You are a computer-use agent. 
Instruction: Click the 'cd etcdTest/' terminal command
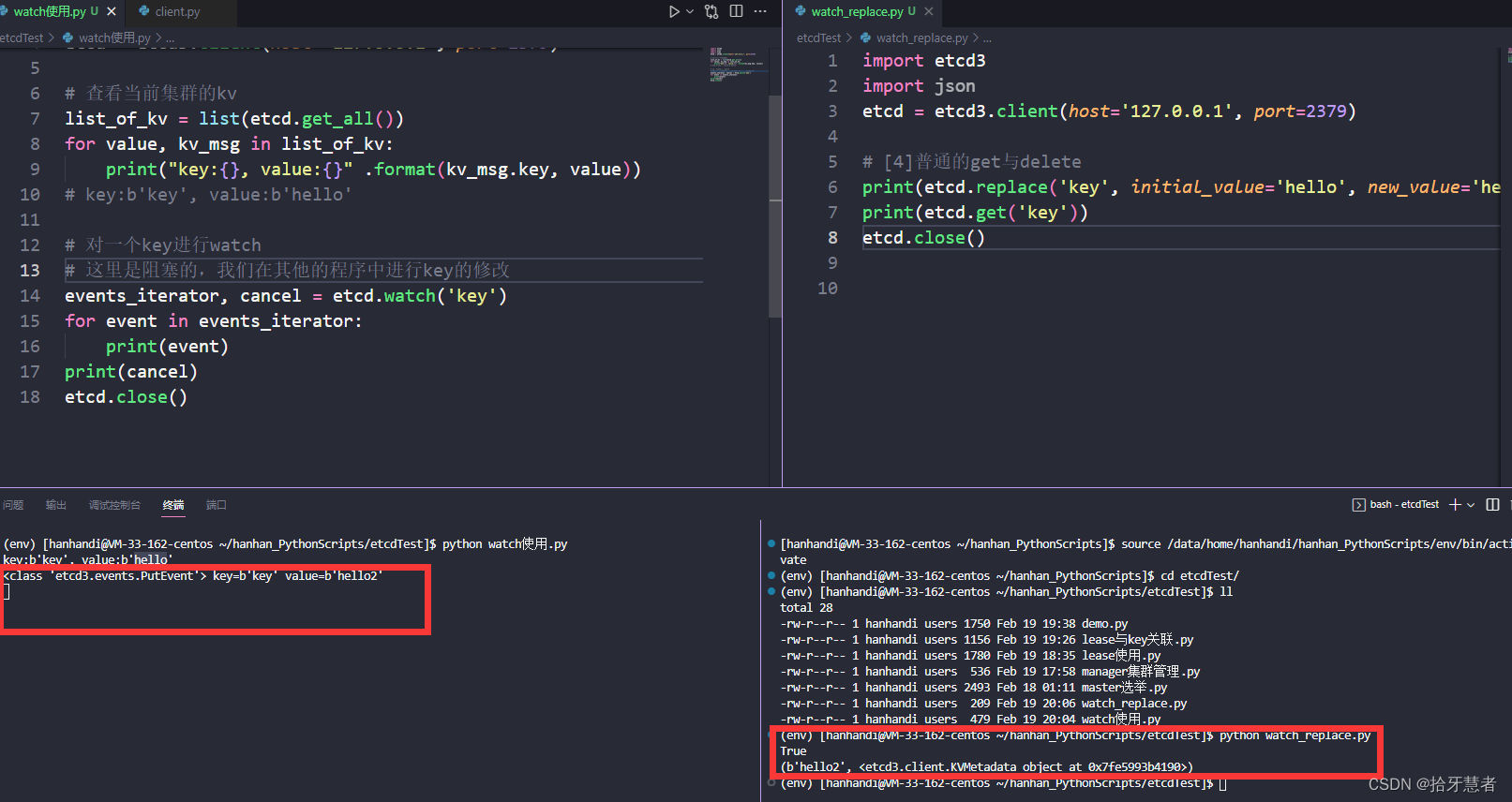(x=1200, y=576)
